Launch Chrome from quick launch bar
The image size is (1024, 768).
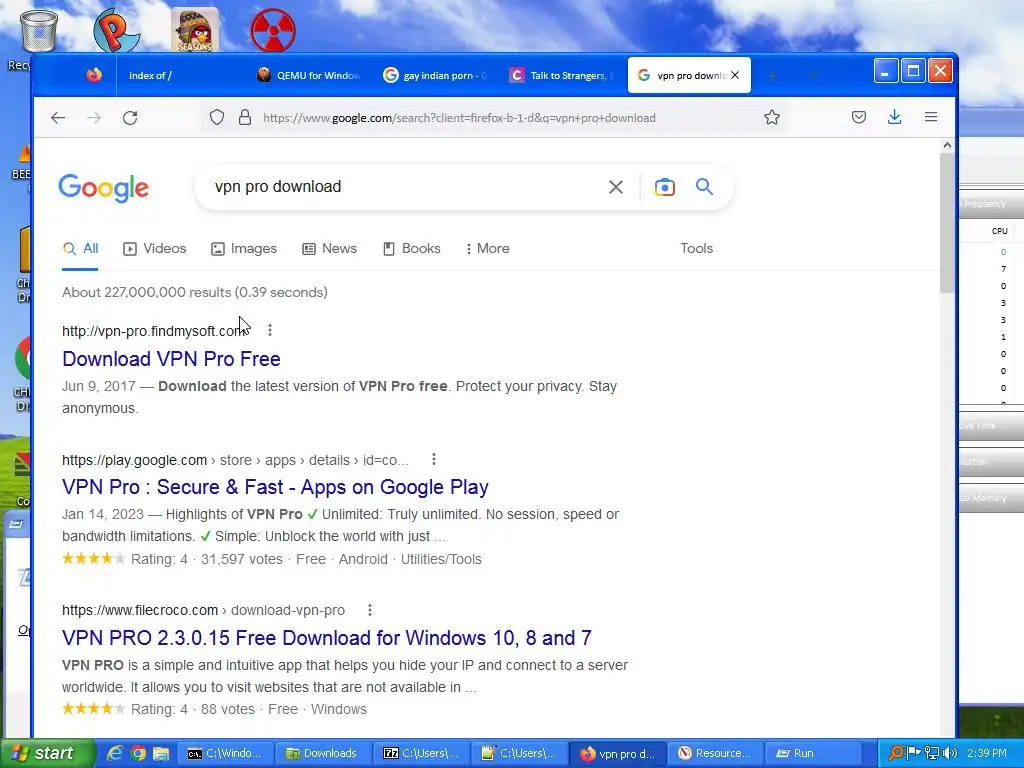point(138,753)
